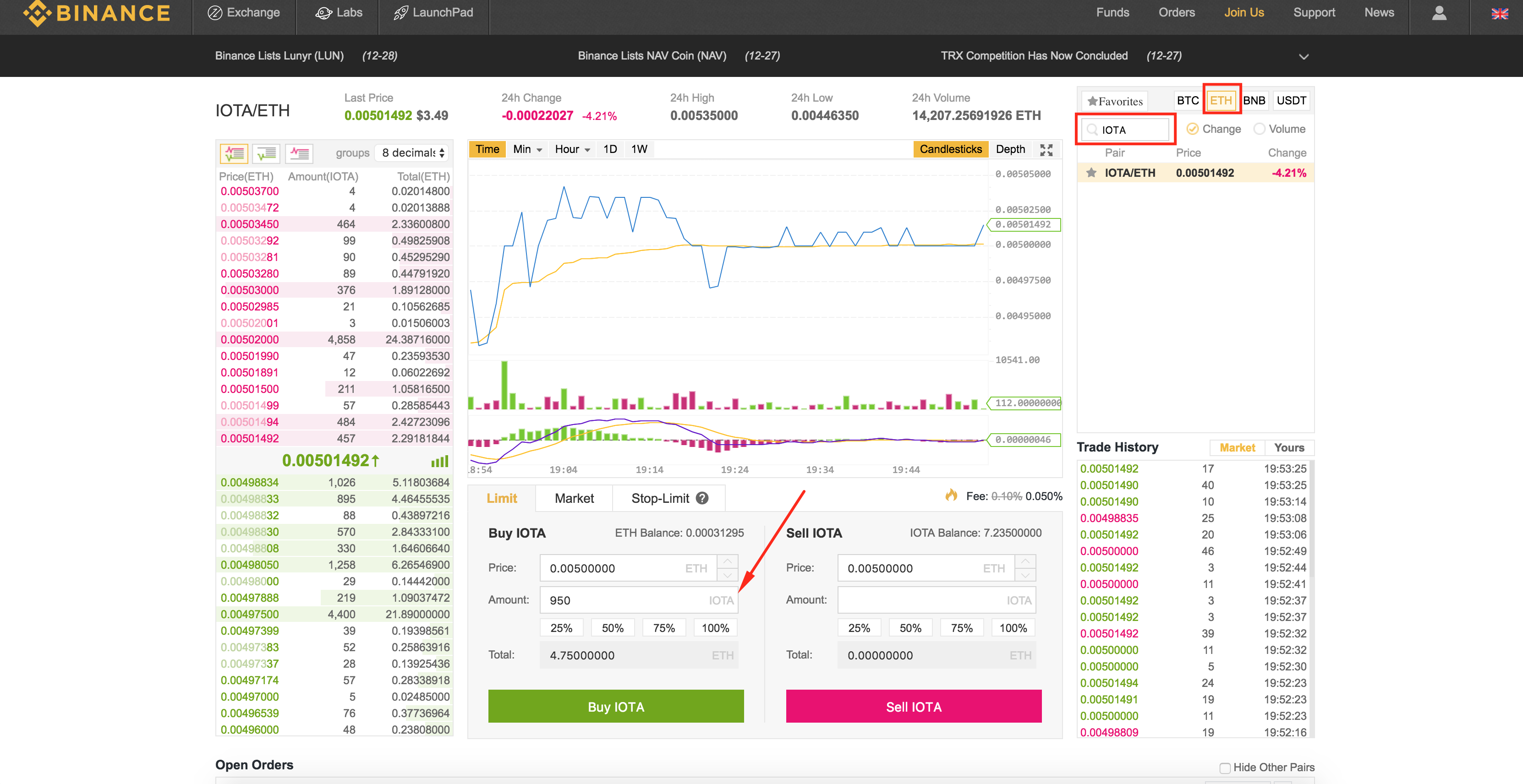
Task: Click the pink Sell IOTA button
Action: [x=914, y=706]
